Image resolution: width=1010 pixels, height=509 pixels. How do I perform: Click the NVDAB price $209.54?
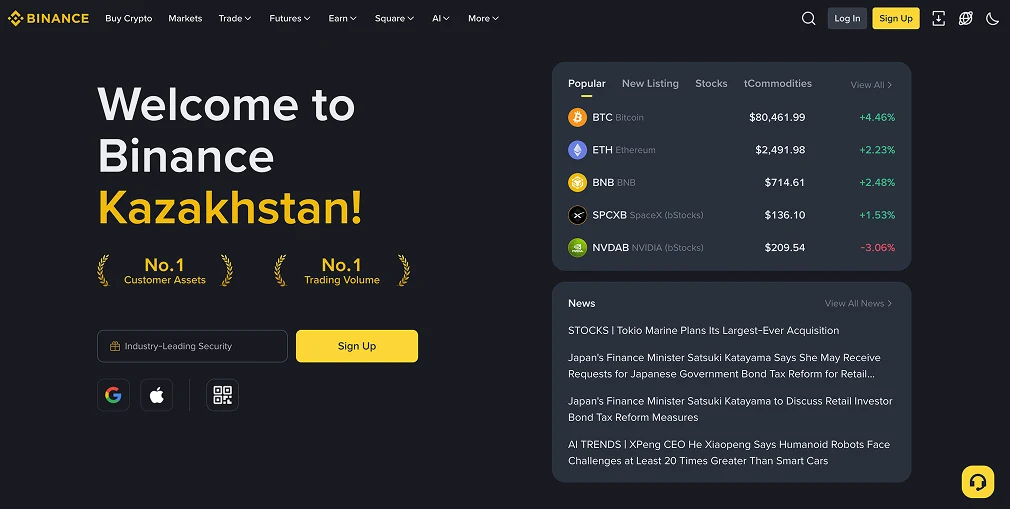click(785, 247)
